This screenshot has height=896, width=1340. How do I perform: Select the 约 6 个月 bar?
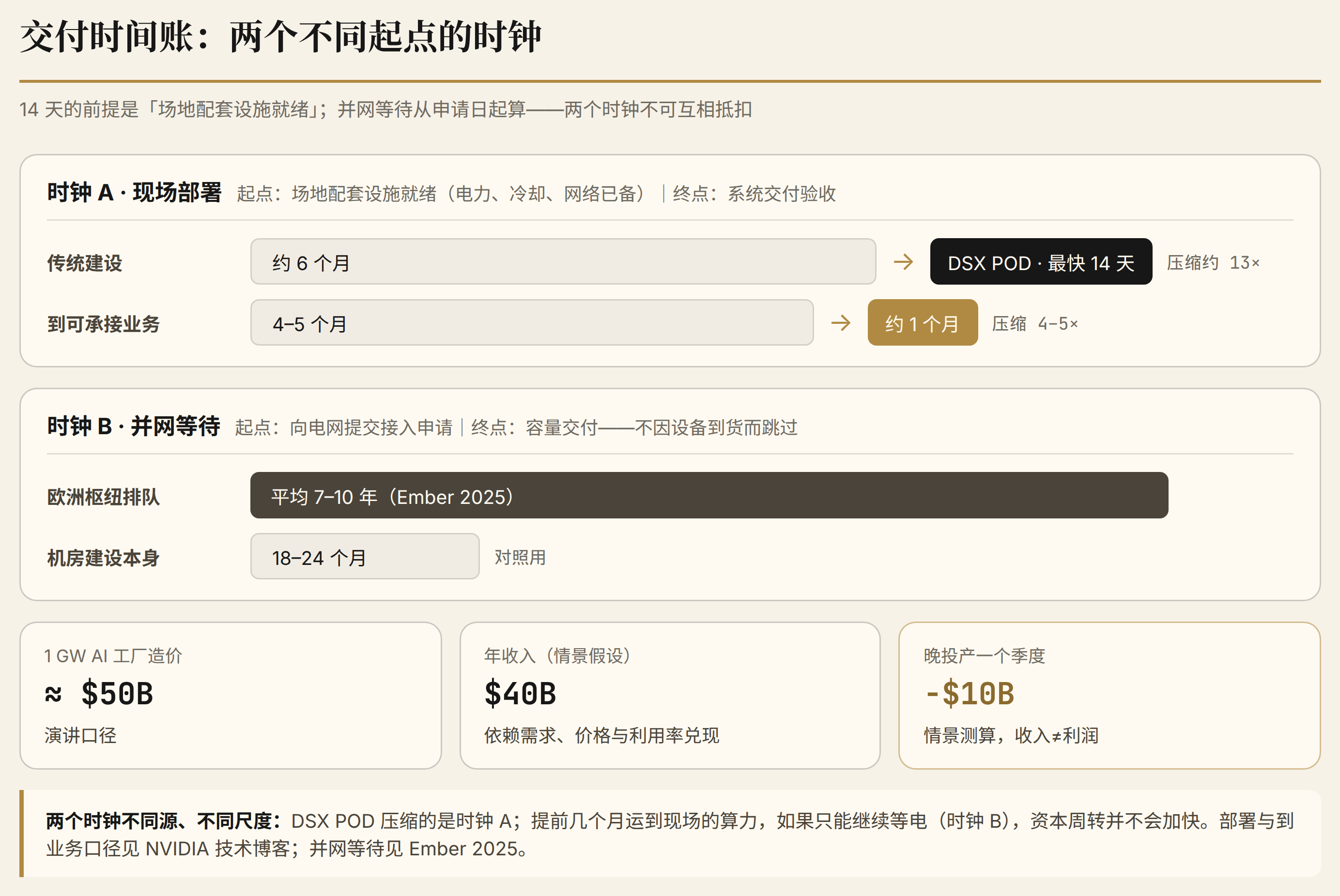click(x=563, y=262)
